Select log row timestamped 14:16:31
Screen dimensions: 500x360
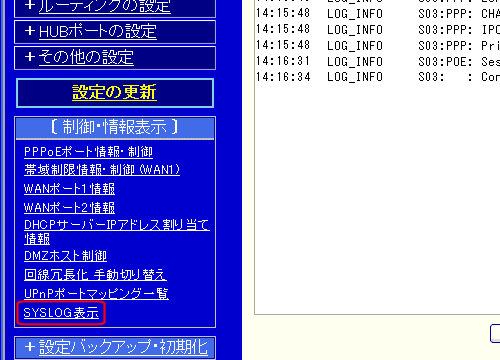pyautogui.click(x=378, y=61)
